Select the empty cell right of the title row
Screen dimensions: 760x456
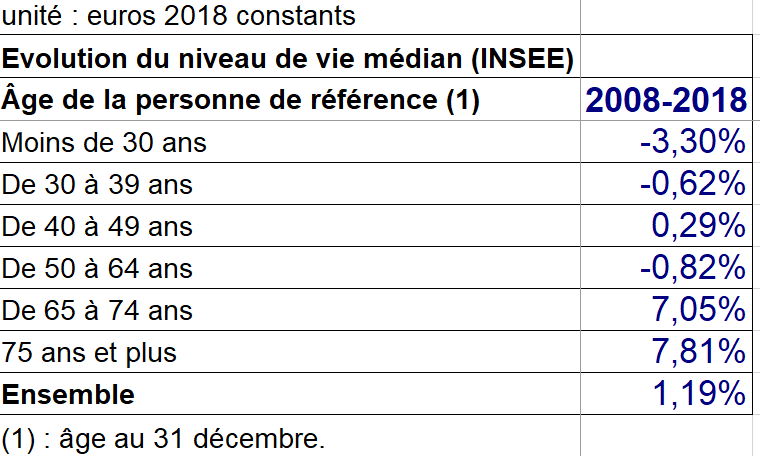pyautogui.click(x=666, y=56)
